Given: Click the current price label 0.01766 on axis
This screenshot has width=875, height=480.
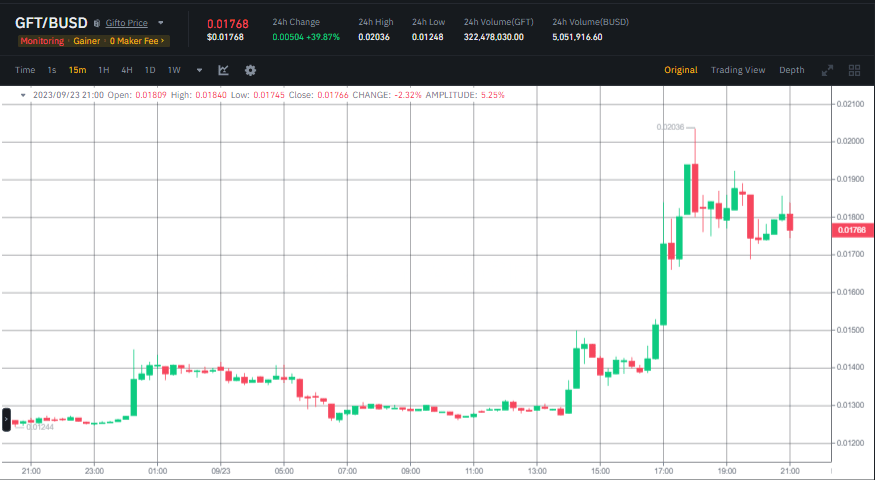Looking at the screenshot, I should (852, 230).
